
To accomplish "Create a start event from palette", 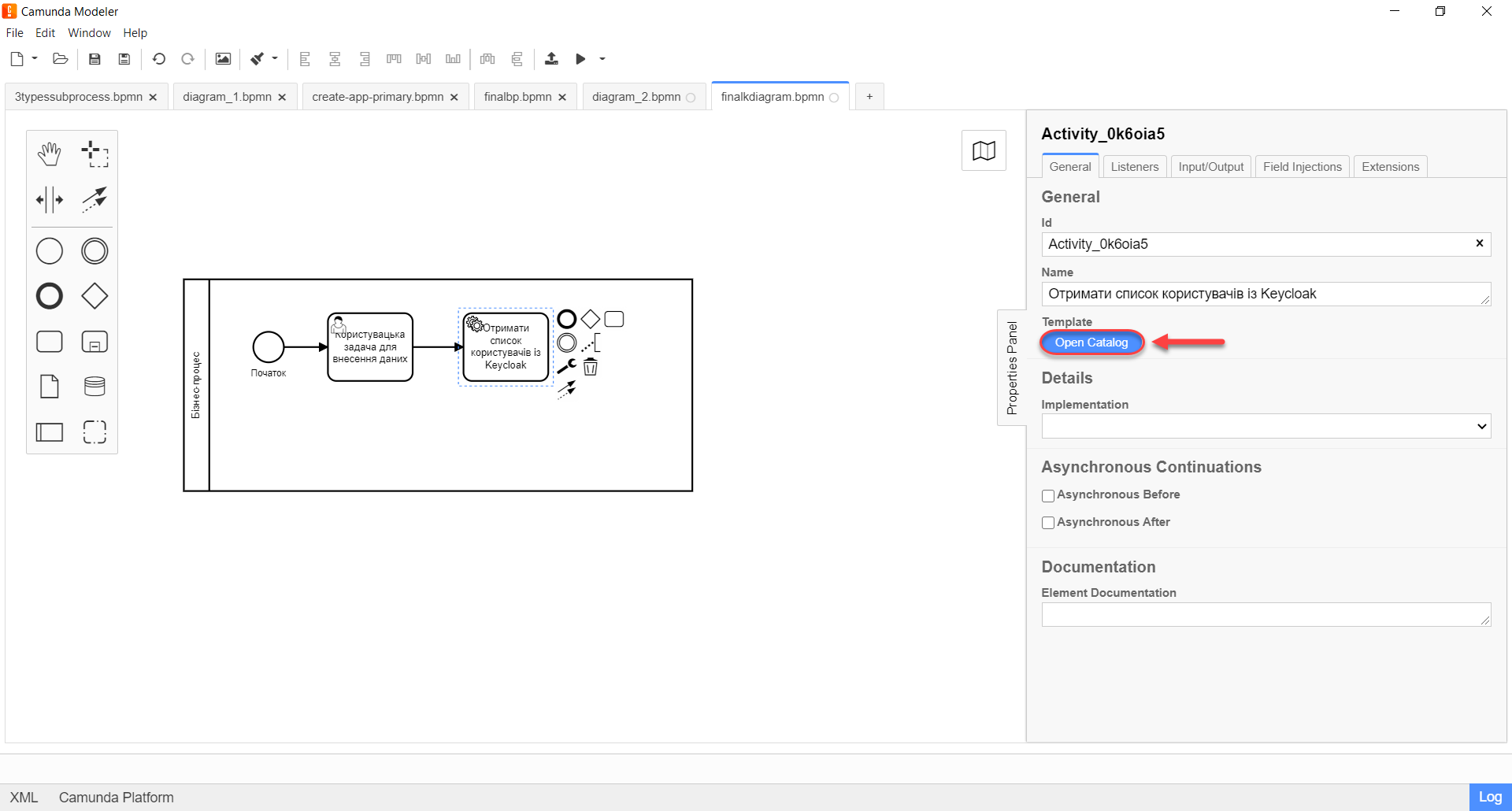I will coord(50,251).
